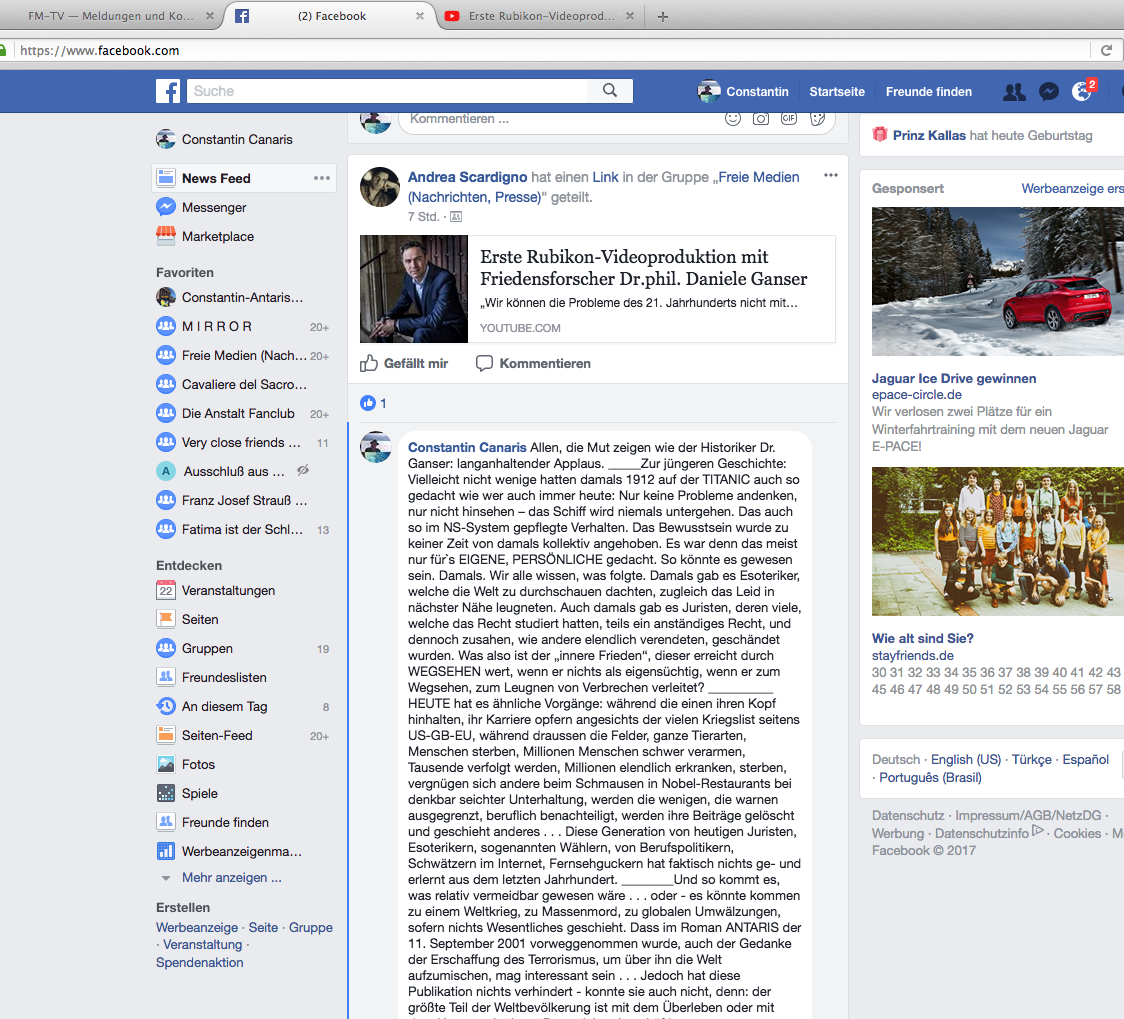Click the Facebook search field
The height and width of the screenshot is (1019, 1124).
pos(387,91)
